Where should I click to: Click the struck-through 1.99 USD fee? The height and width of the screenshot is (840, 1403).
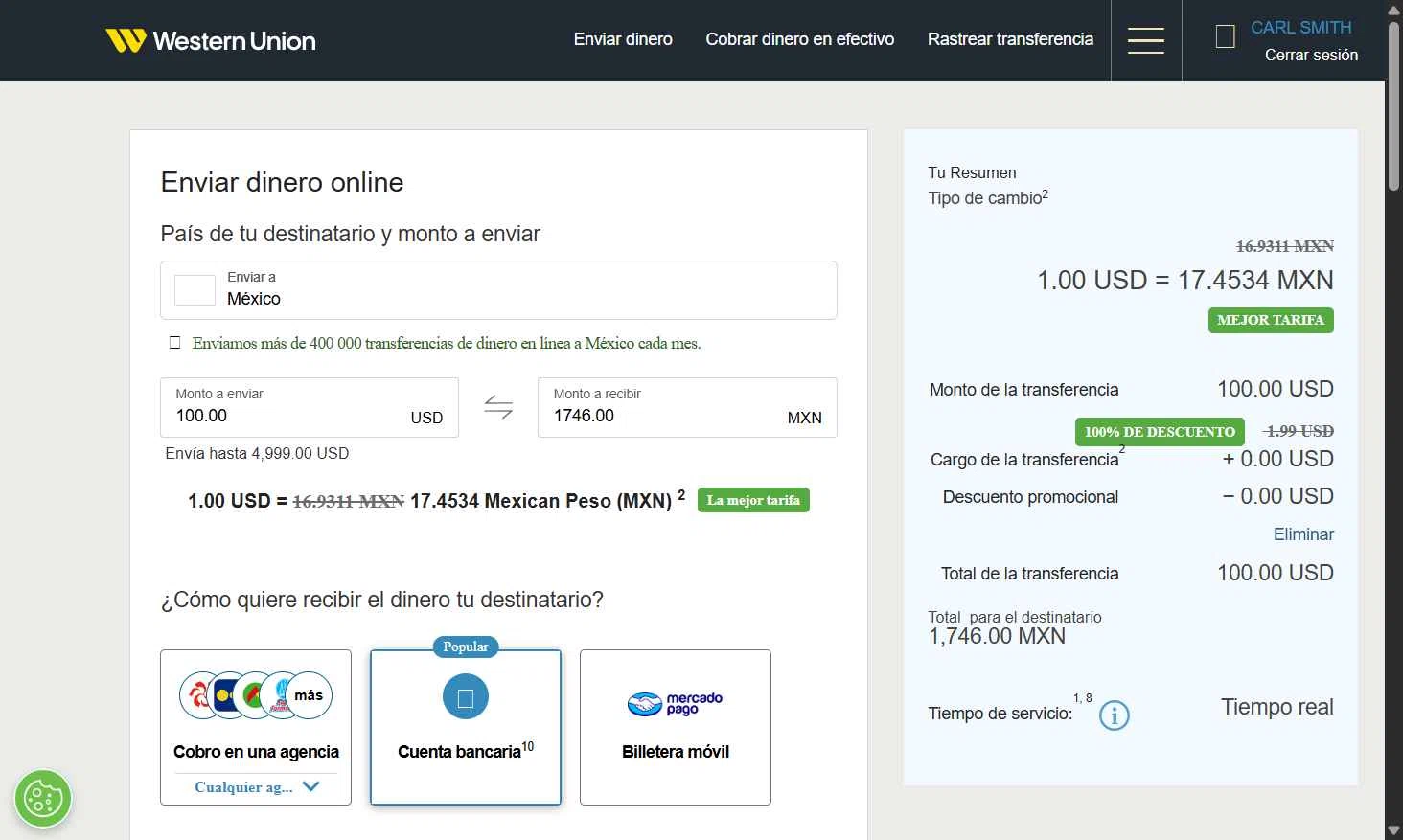1299,431
